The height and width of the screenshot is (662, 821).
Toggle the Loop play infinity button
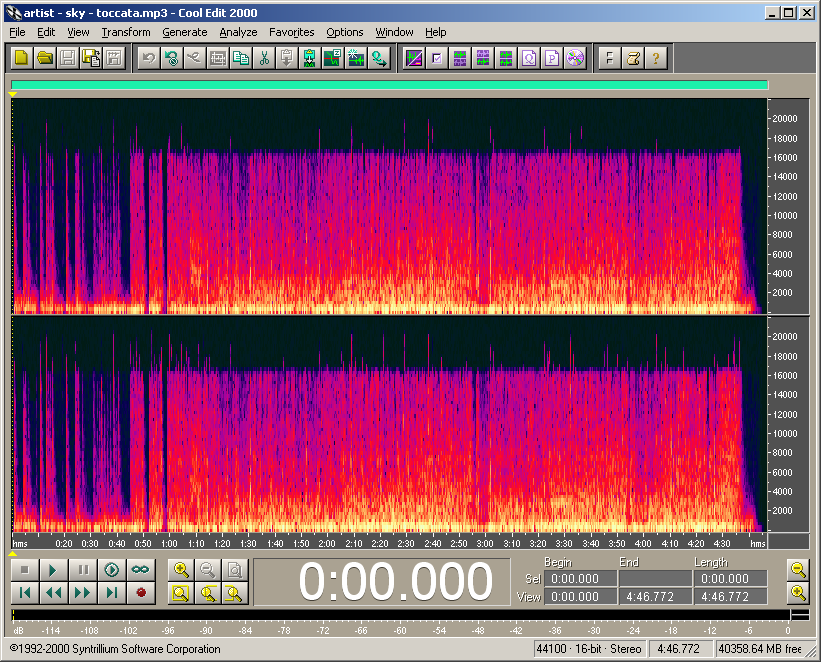pos(141,570)
